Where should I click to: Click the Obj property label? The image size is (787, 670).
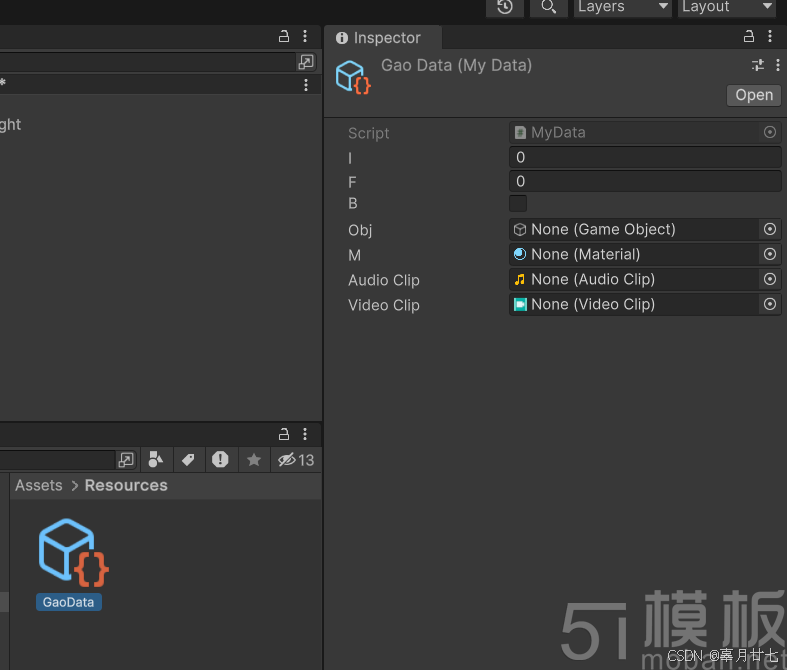(360, 230)
